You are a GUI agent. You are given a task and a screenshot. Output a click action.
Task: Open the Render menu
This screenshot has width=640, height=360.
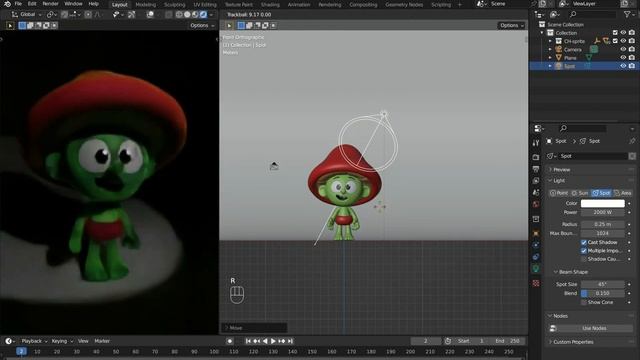51,4
